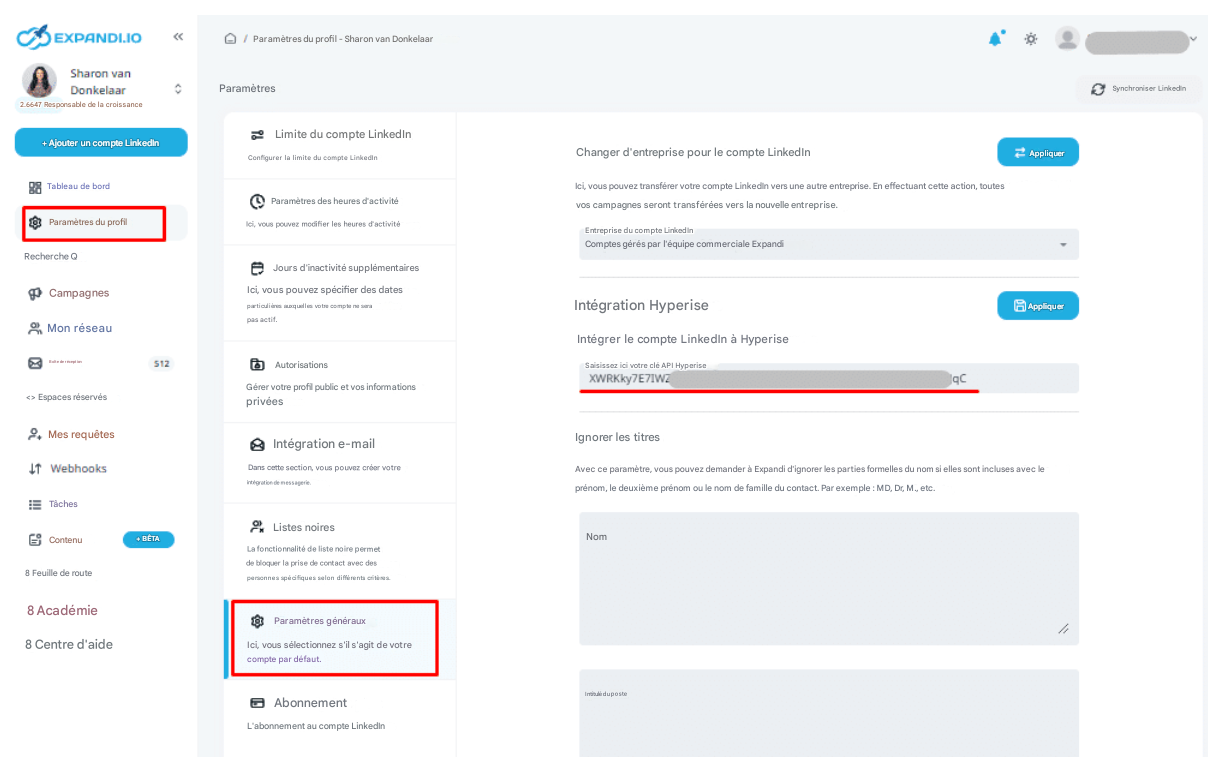The width and height of the screenshot is (1208, 758).
Task: Click the home icon in breadcrumb
Action: pos(230,39)
